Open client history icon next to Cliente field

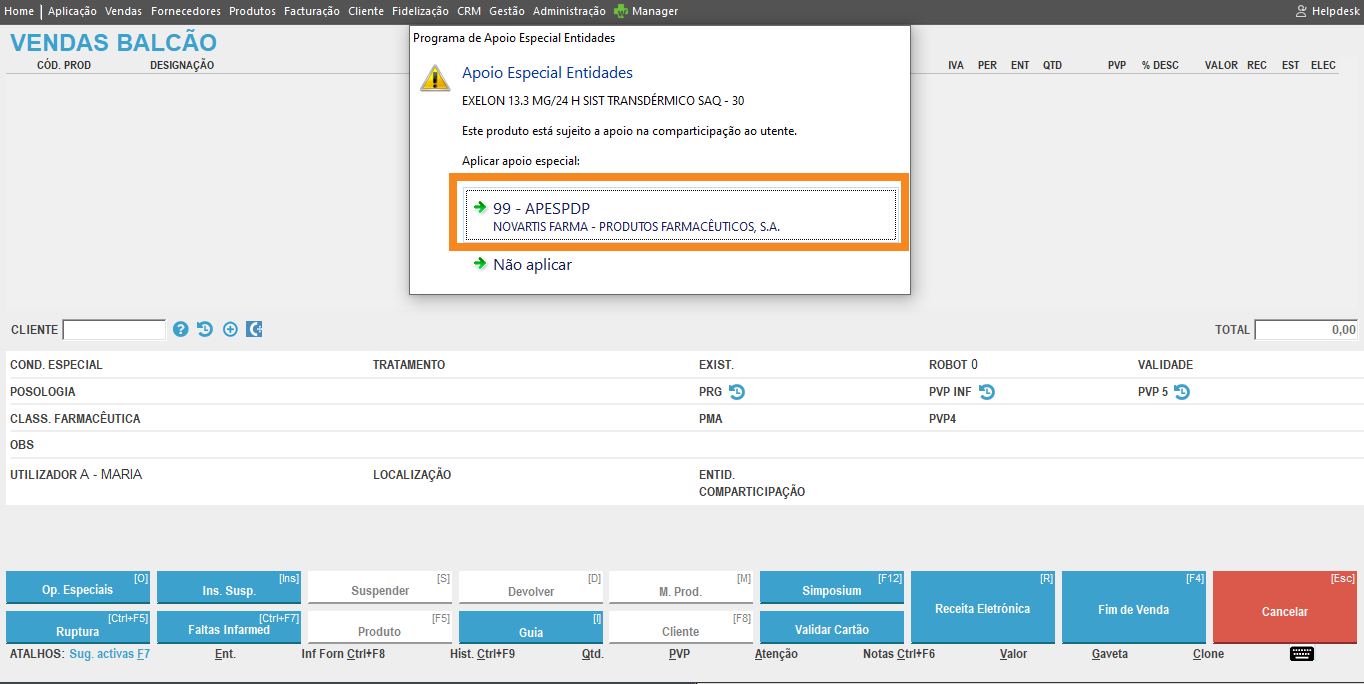pos(205,329)
